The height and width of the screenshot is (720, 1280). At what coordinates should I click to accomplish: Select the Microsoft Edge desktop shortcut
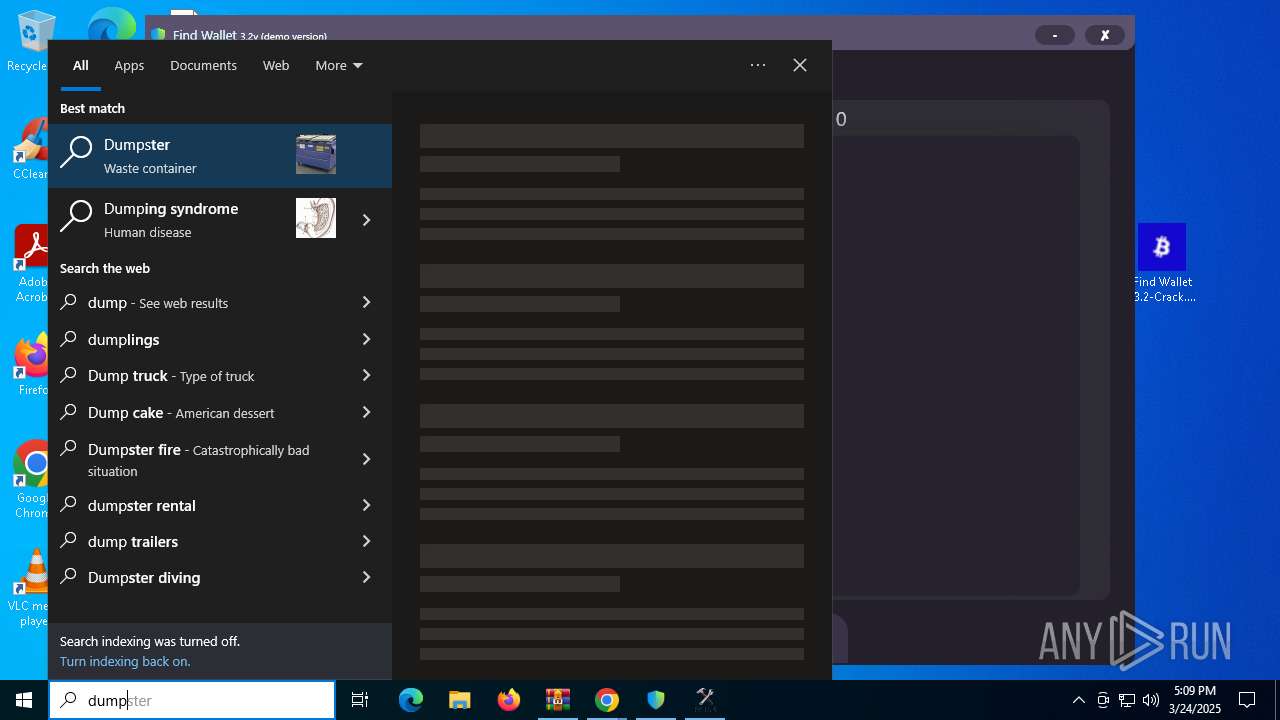pyautogui.click(x=111, y=26)
